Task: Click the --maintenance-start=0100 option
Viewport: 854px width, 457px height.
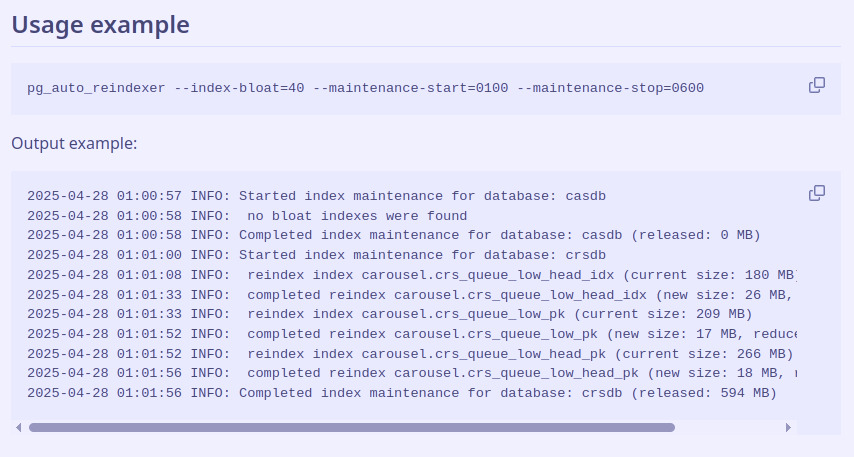Action: pos(410,88)
